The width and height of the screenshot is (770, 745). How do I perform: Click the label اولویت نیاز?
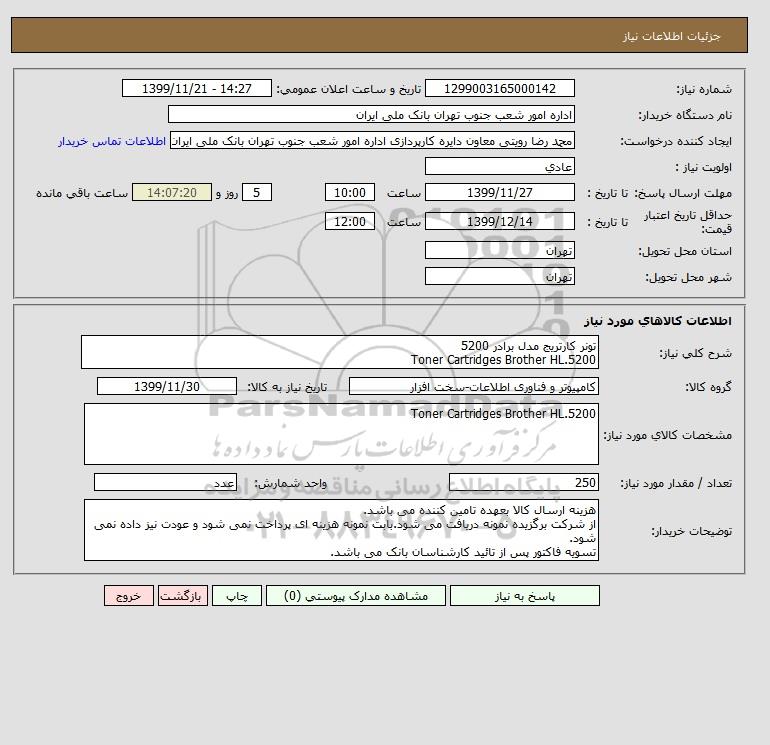703,167
